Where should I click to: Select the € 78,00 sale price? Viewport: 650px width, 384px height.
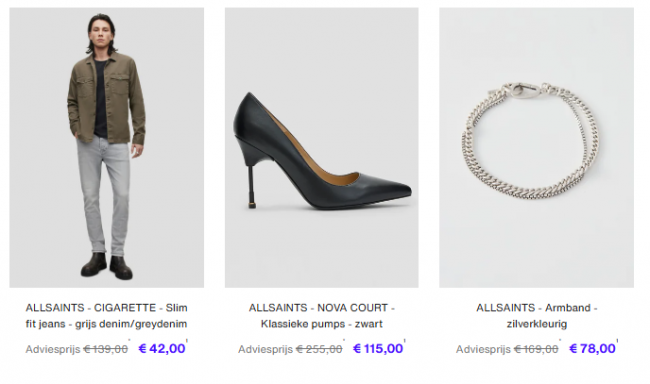pos(592,349)
